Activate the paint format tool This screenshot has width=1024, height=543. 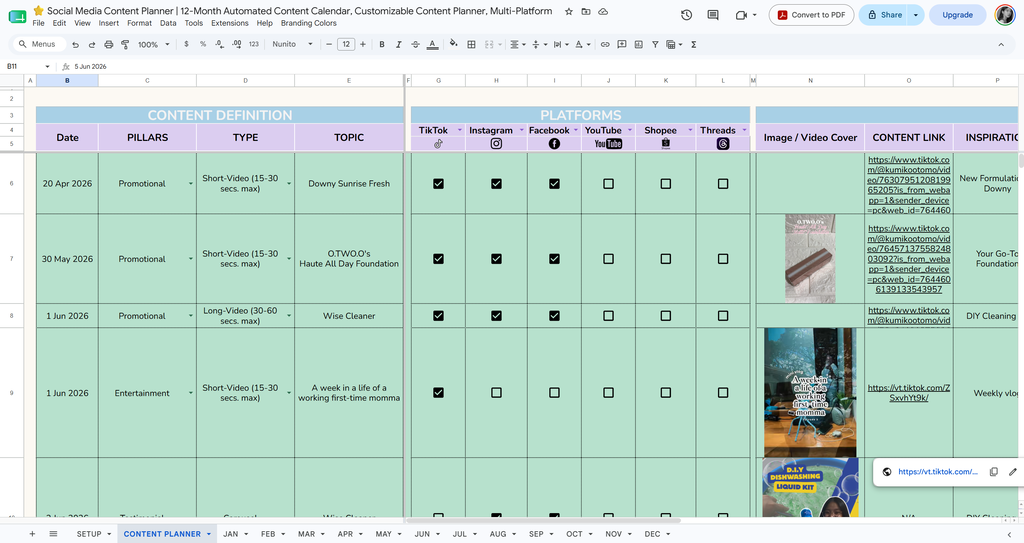coord(125,44)
